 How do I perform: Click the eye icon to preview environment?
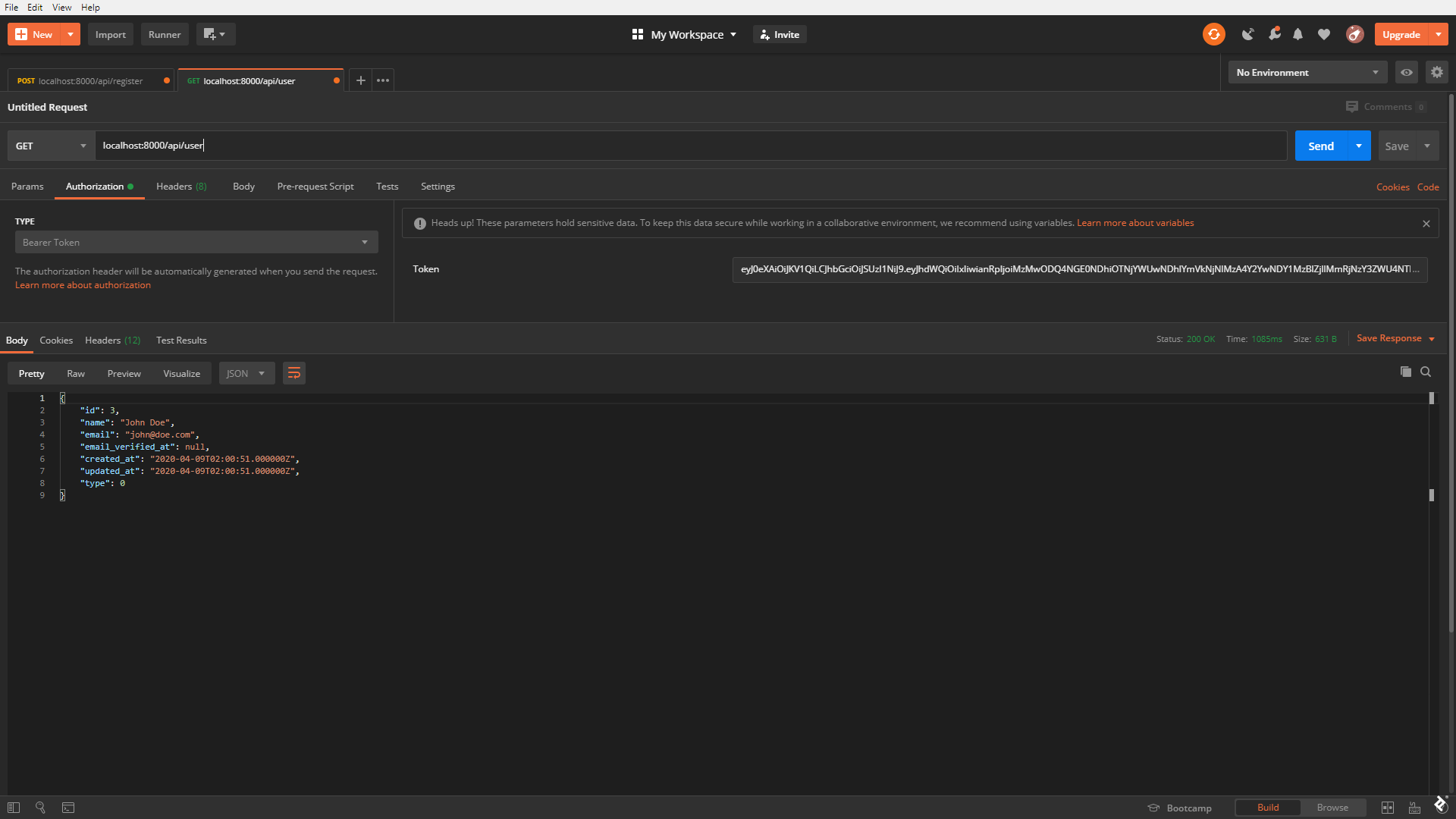[1407, 72]
